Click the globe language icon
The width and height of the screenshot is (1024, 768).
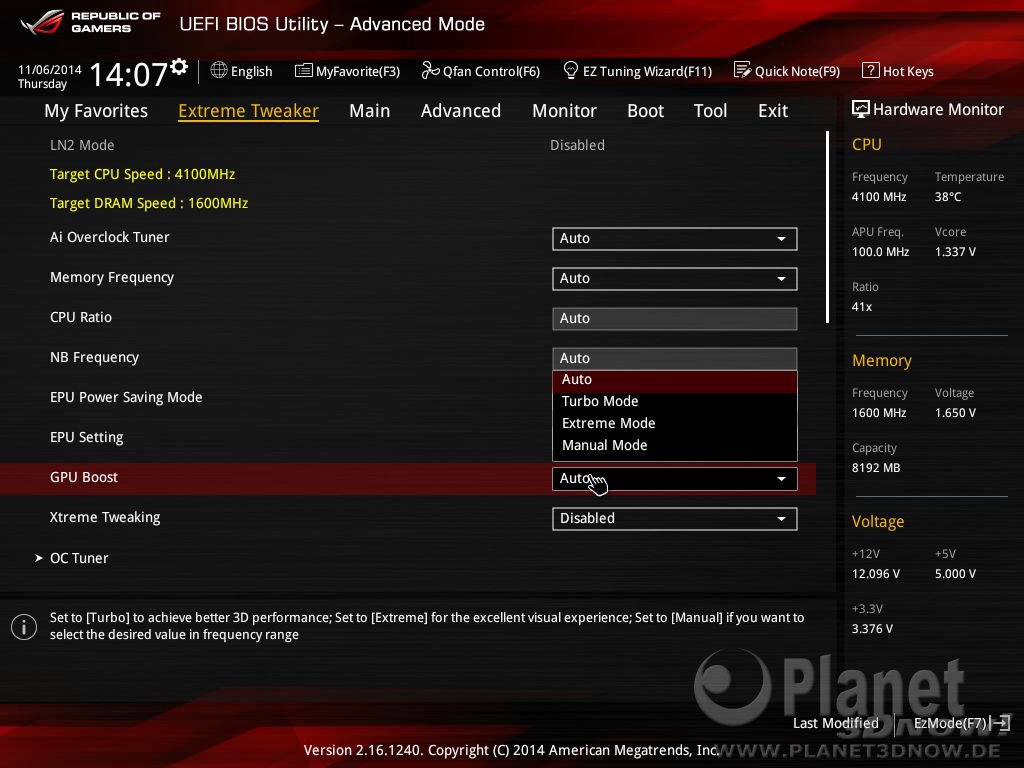(x=219, y=71)
